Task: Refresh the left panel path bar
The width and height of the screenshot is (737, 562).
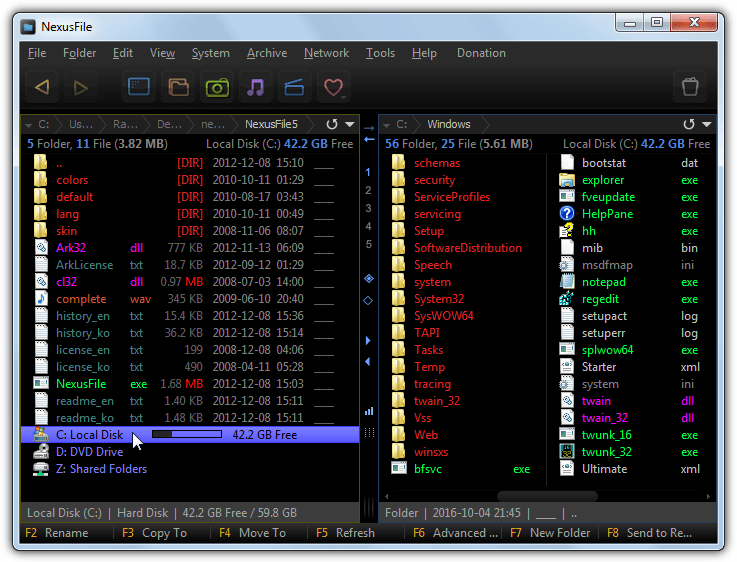Action: 332,124
